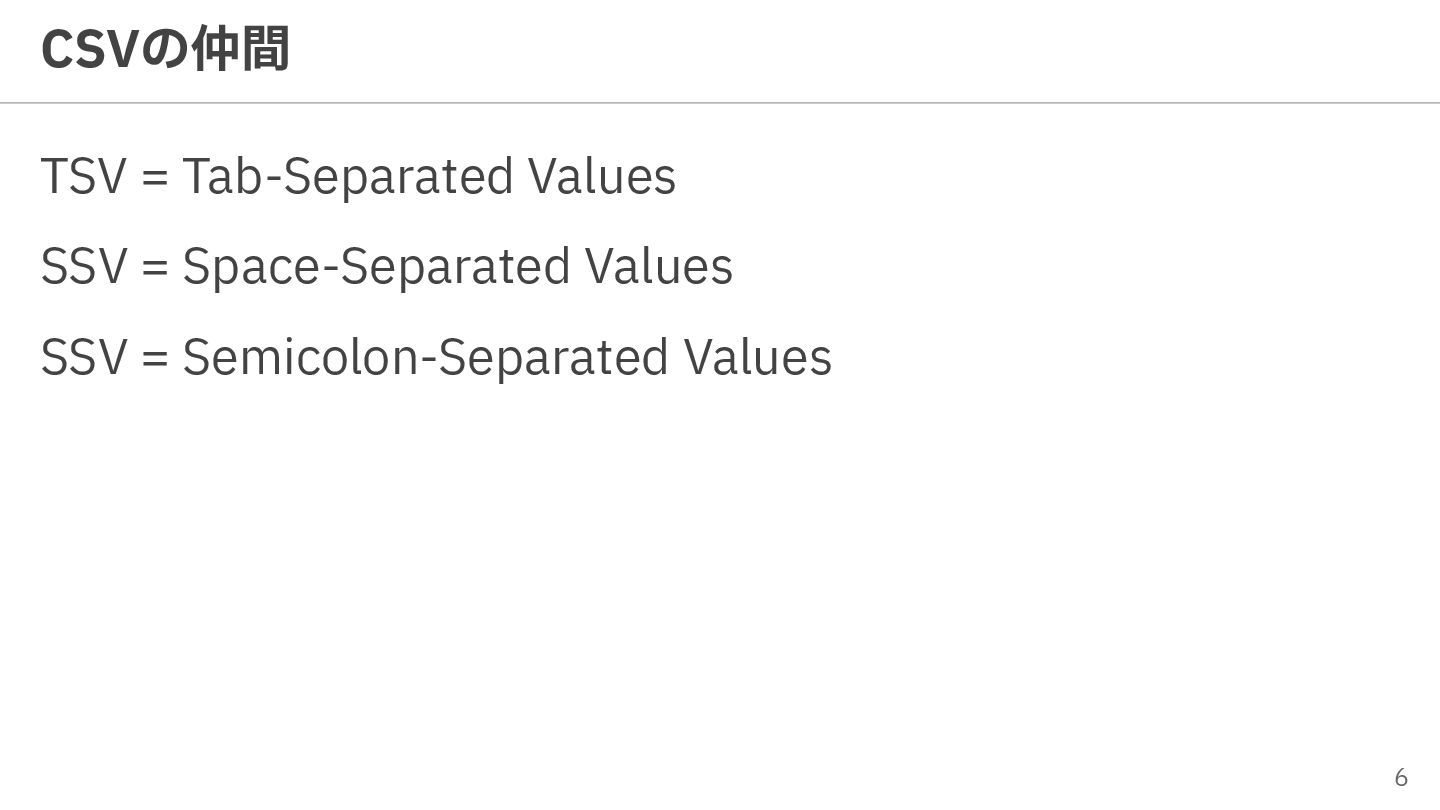Click the word "Semicolon-Separated"
1440x810 pixels.
click(425, 357)
